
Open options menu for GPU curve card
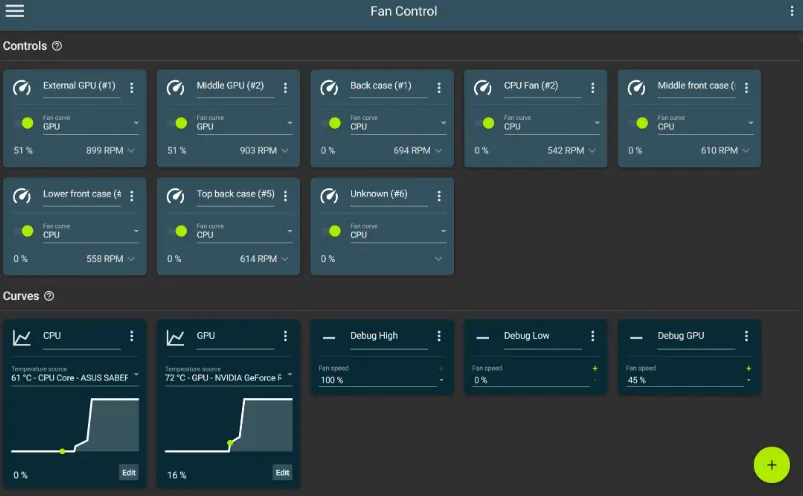tap(285, 336)
